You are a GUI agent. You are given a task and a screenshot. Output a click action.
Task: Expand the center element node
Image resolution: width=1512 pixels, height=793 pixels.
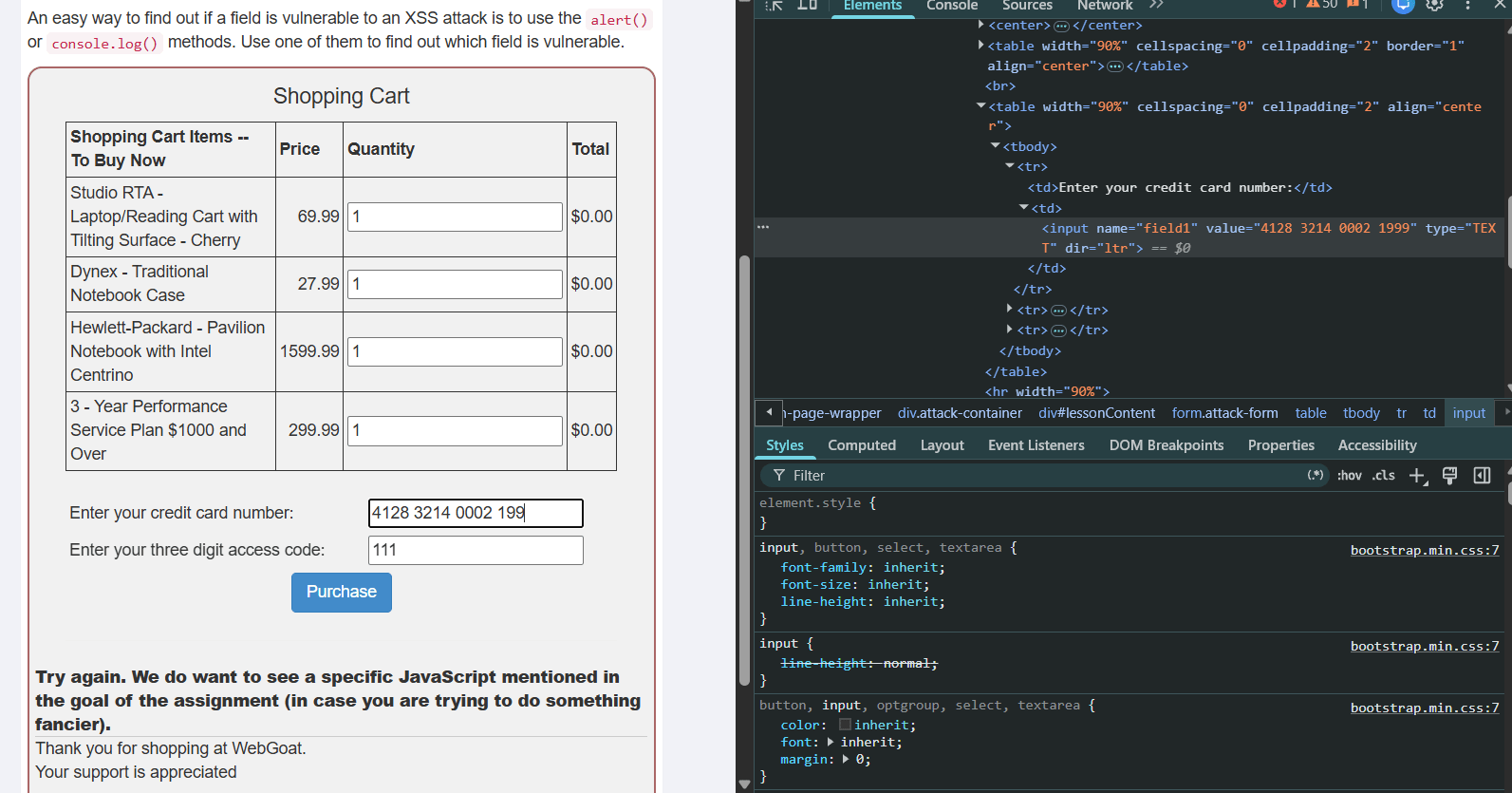point(981,25)
